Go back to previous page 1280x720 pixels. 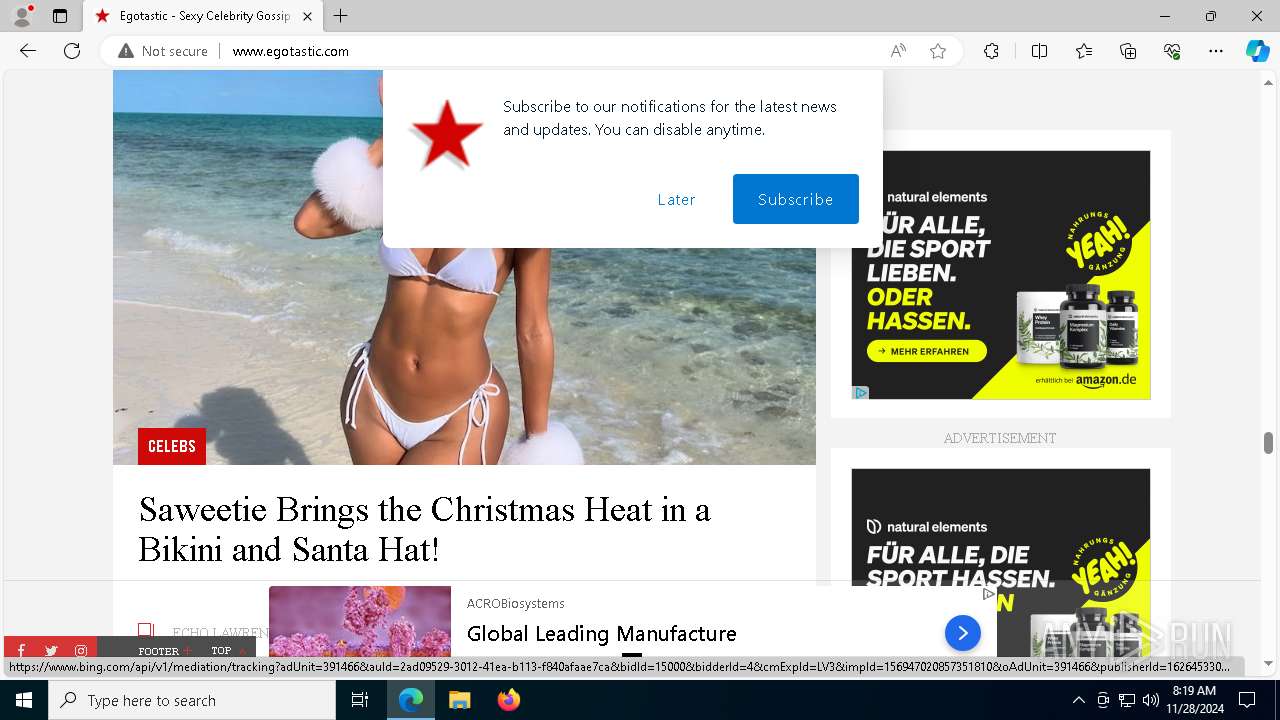click(28, 51)
